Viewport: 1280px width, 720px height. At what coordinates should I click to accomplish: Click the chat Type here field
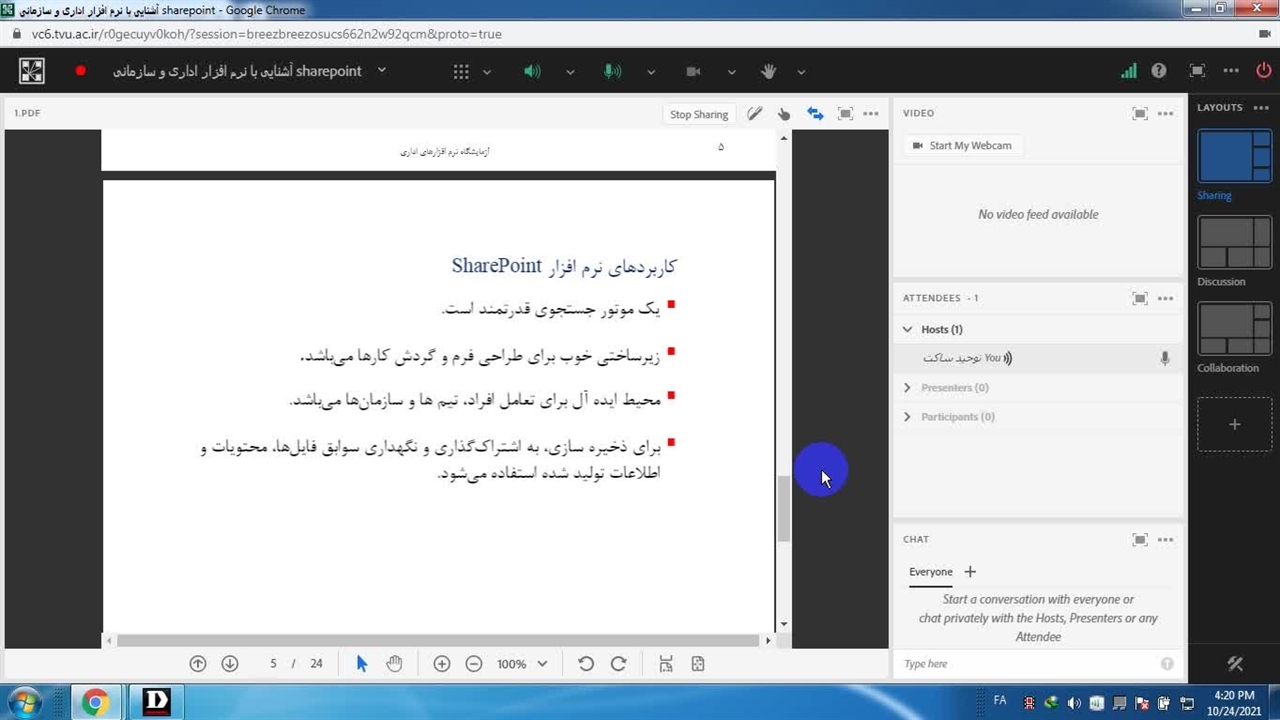(x=1028, y=664)
